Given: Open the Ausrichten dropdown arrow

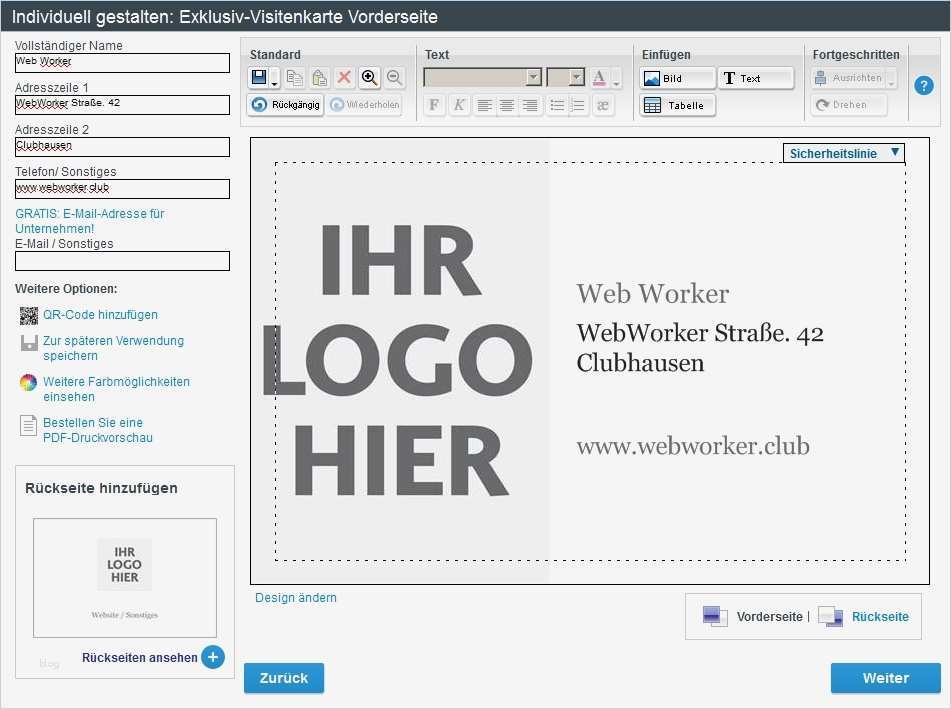Looking at the screenshot, I should (x=891, y=78).
